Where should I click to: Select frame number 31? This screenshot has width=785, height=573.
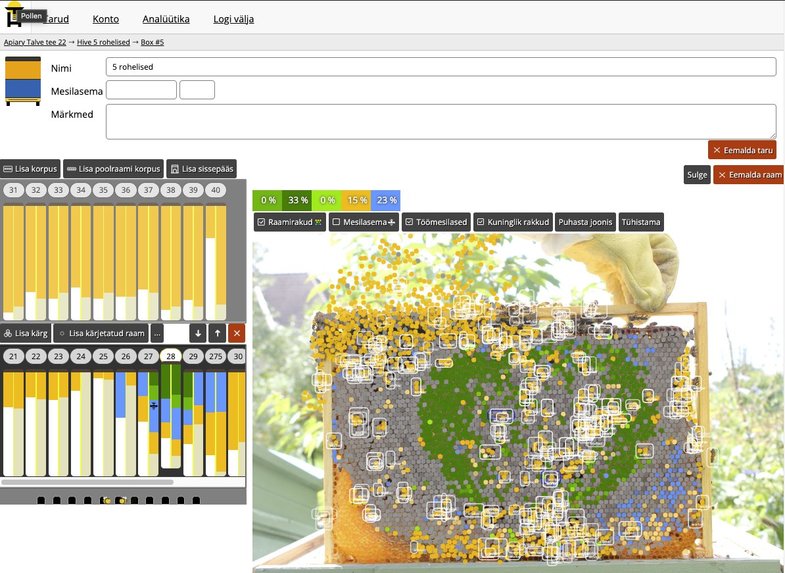pos(14,190)
